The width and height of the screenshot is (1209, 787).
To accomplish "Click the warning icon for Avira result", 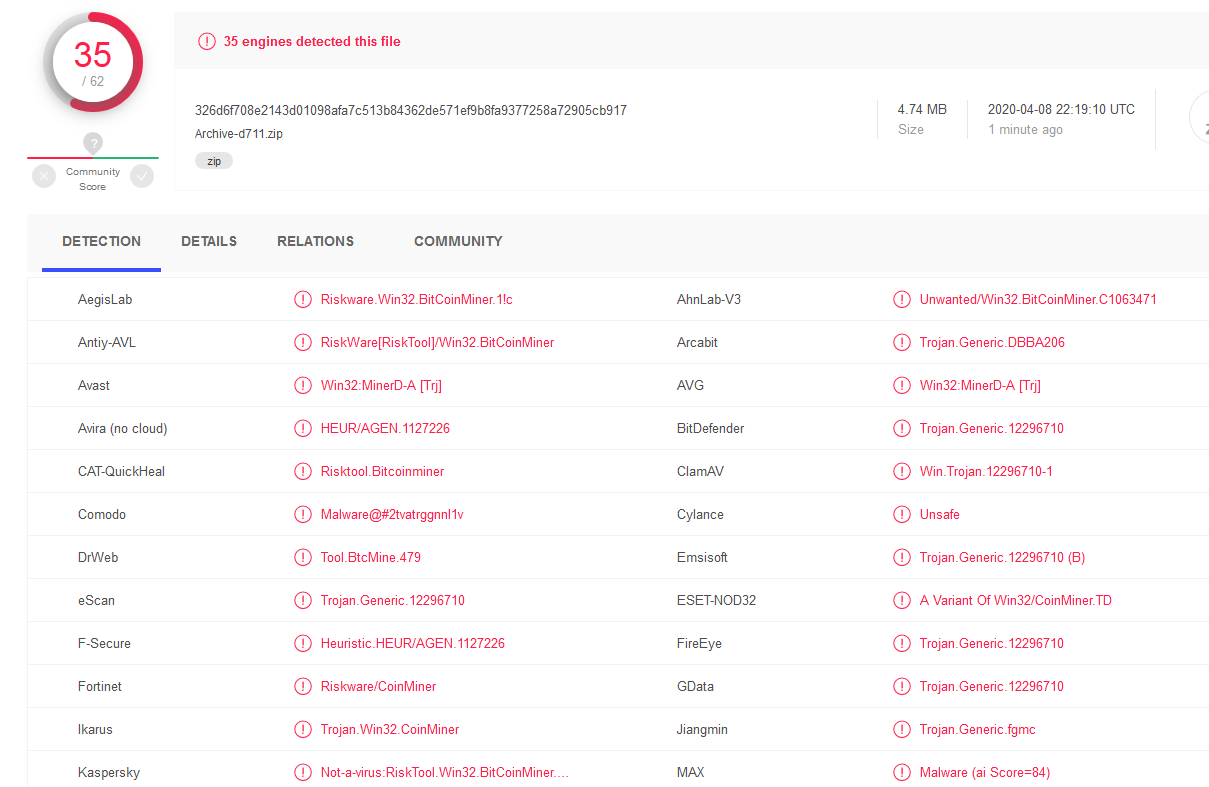I will pos(303,428).
